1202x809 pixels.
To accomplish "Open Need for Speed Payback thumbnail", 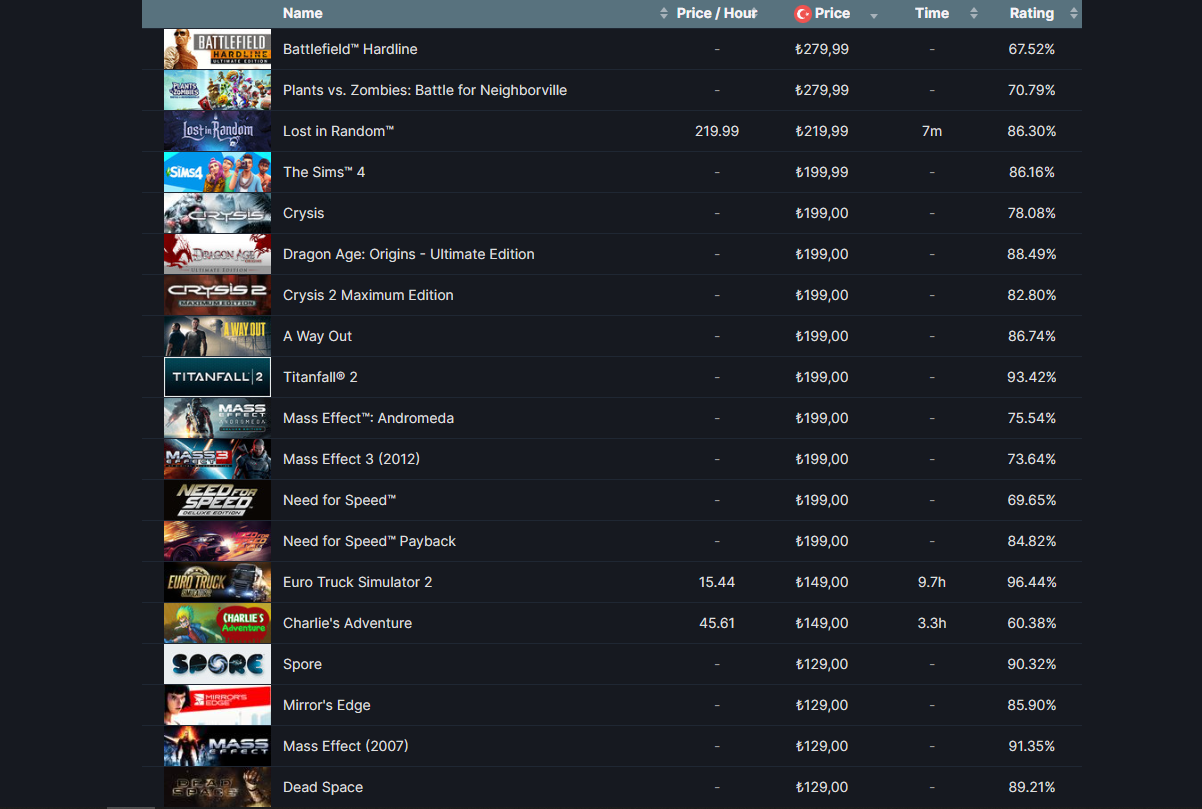I will coord(217,541).
